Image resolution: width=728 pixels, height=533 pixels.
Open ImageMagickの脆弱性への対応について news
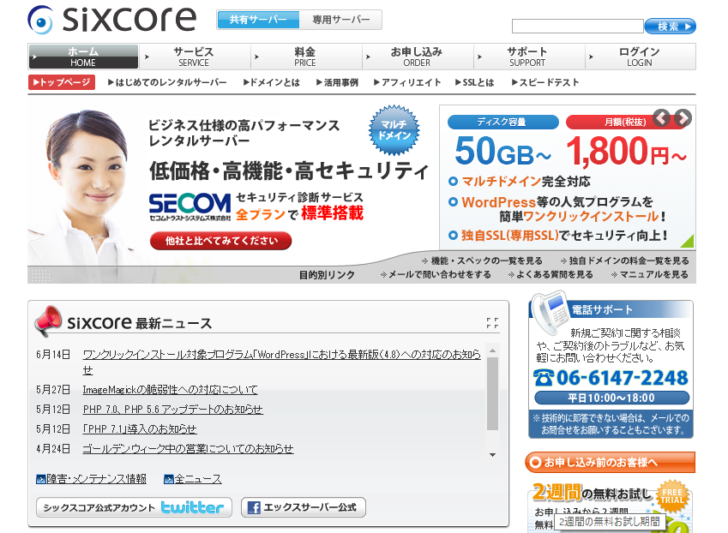[170, 390]
